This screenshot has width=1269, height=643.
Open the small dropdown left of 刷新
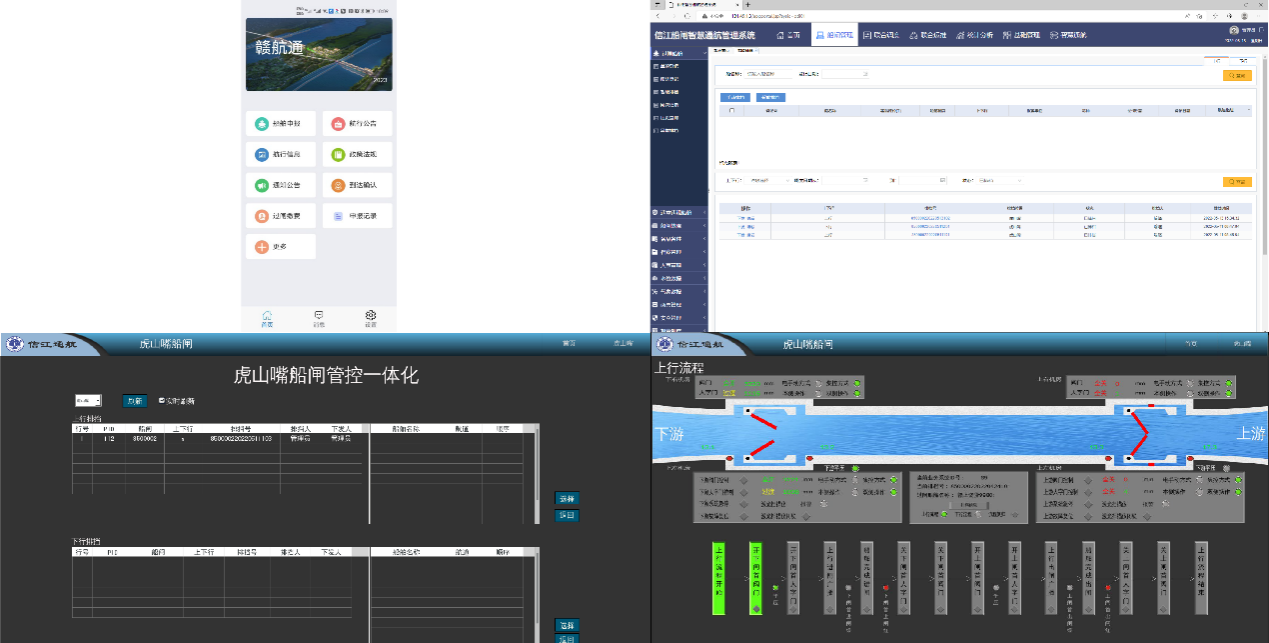tap(87, 400)
